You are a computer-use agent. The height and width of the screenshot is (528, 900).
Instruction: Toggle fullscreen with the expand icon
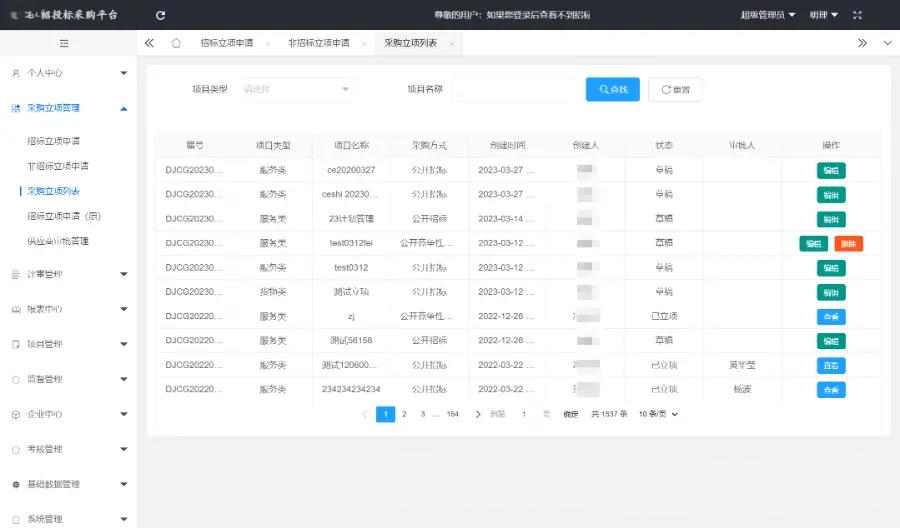point(858,15)
